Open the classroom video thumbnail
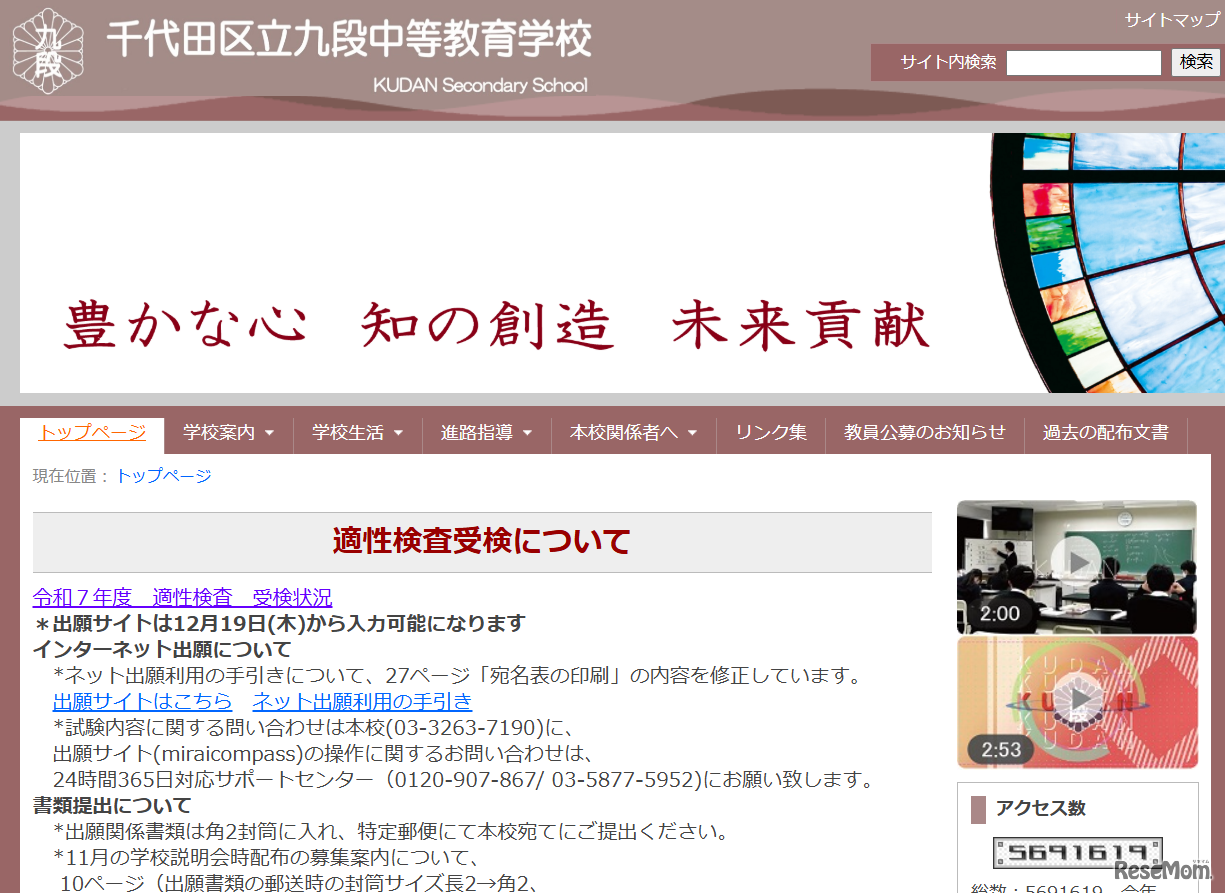This screenshot has height=893, width=1225. [1077, 567]
